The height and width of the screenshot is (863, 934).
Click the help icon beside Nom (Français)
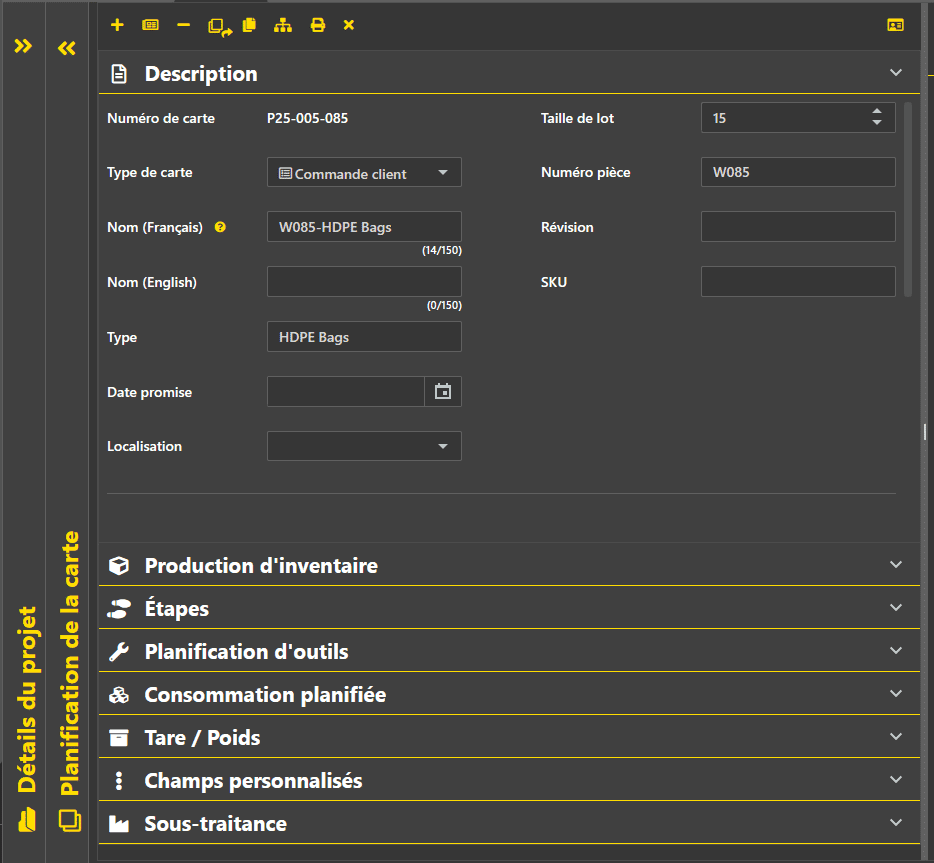click(220, 227)
